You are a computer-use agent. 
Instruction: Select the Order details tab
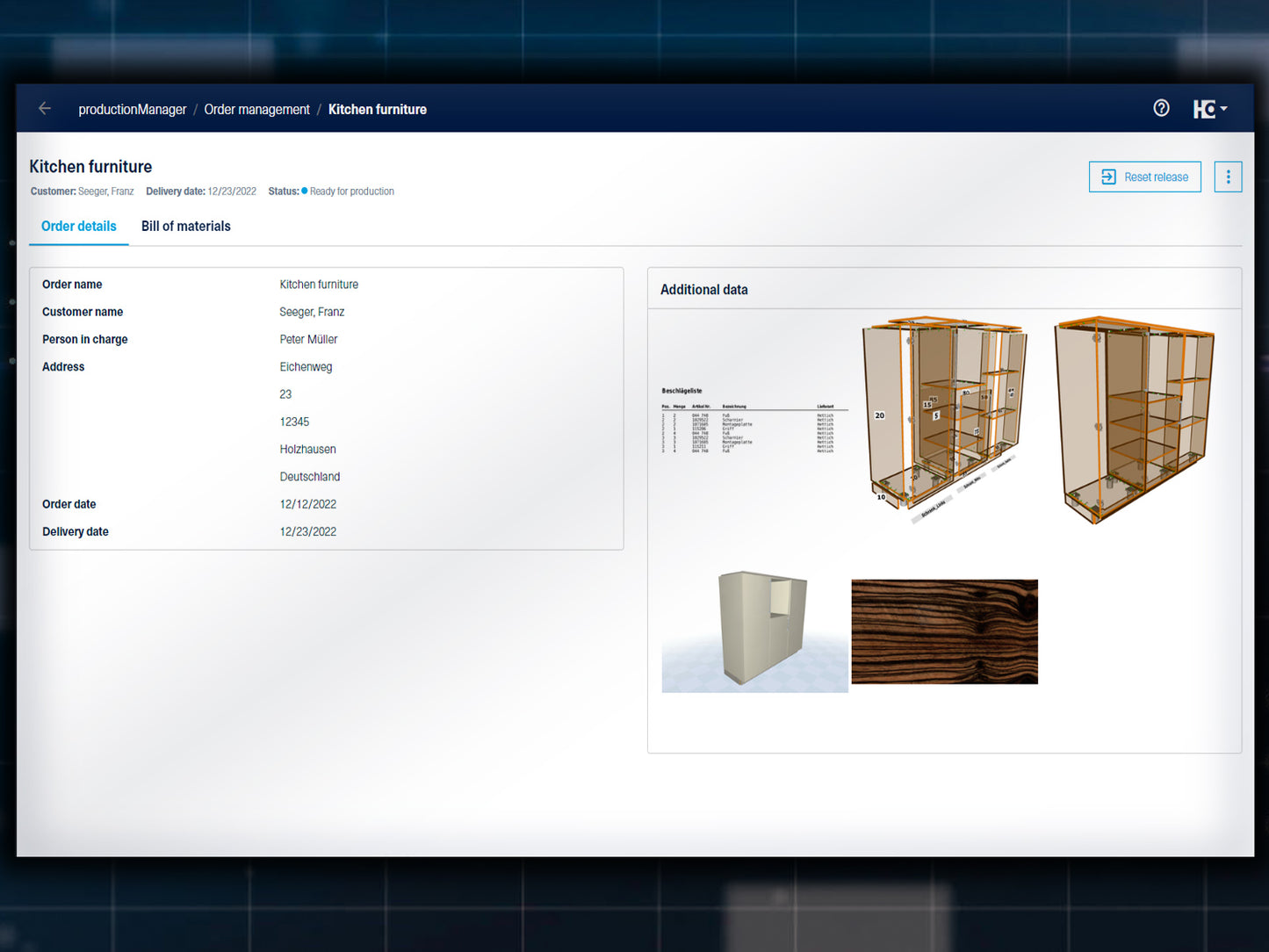click(79, 227)
